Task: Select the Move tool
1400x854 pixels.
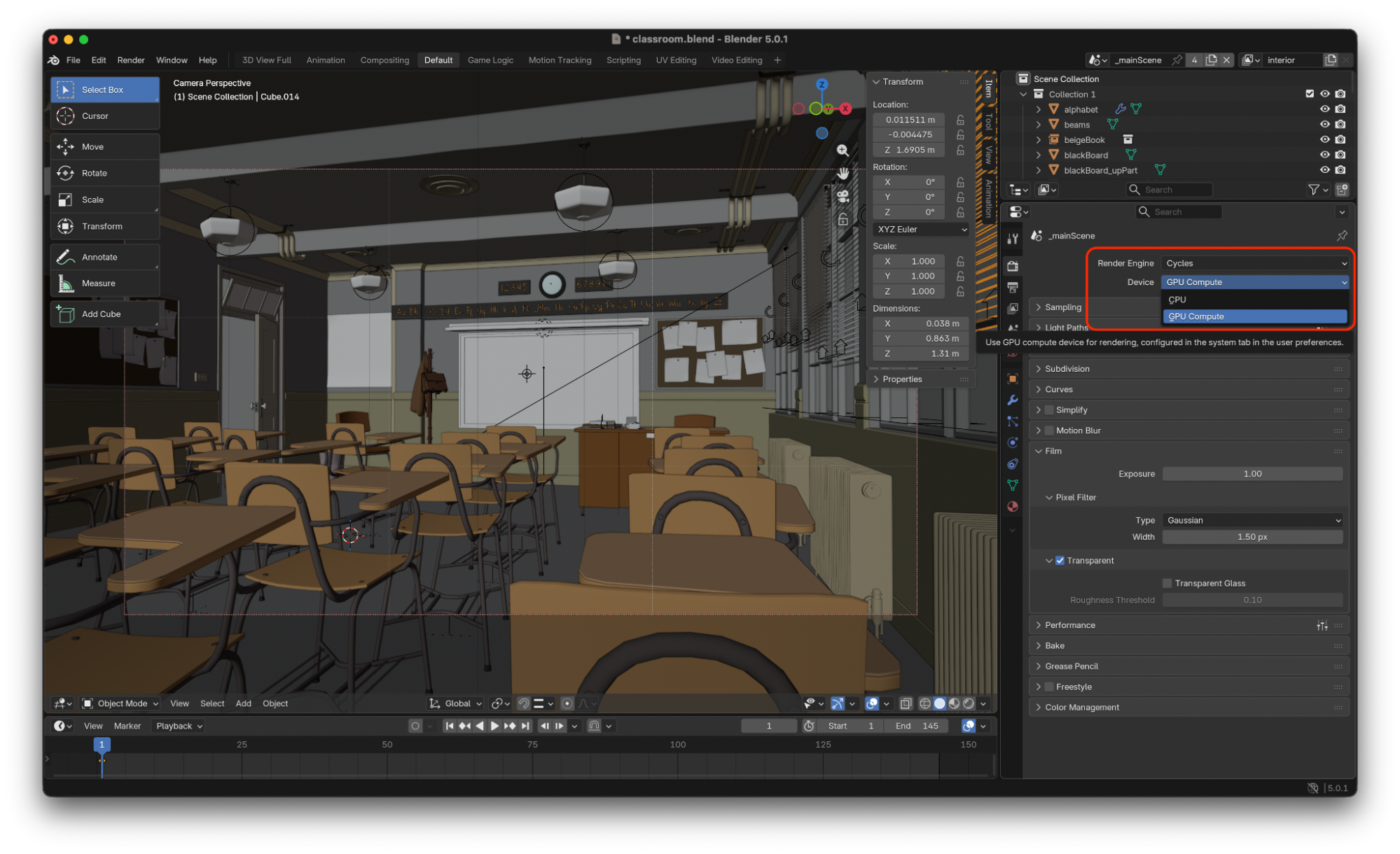Action: click(92, 147)
